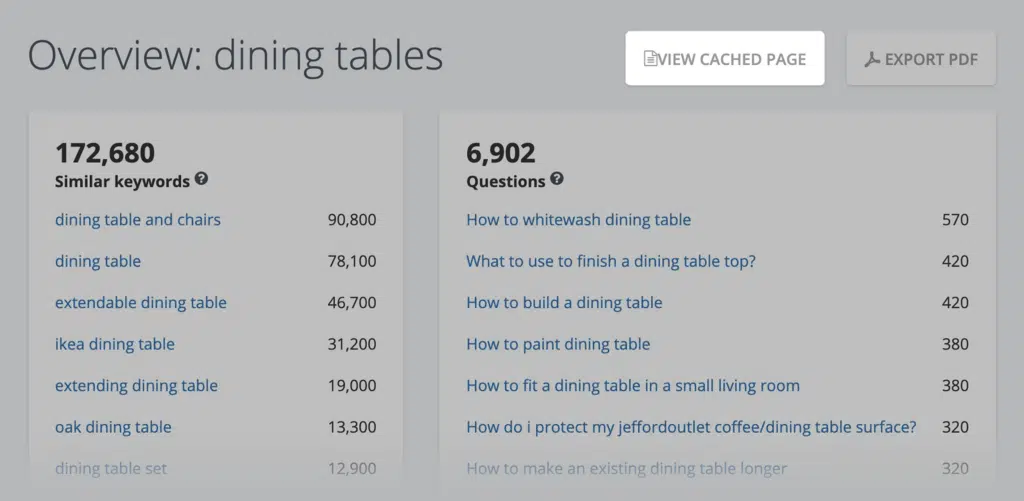Open 'ikea dining table' keyword link
Viewport: 1024px width, 501px height.
tap(115, 344)
